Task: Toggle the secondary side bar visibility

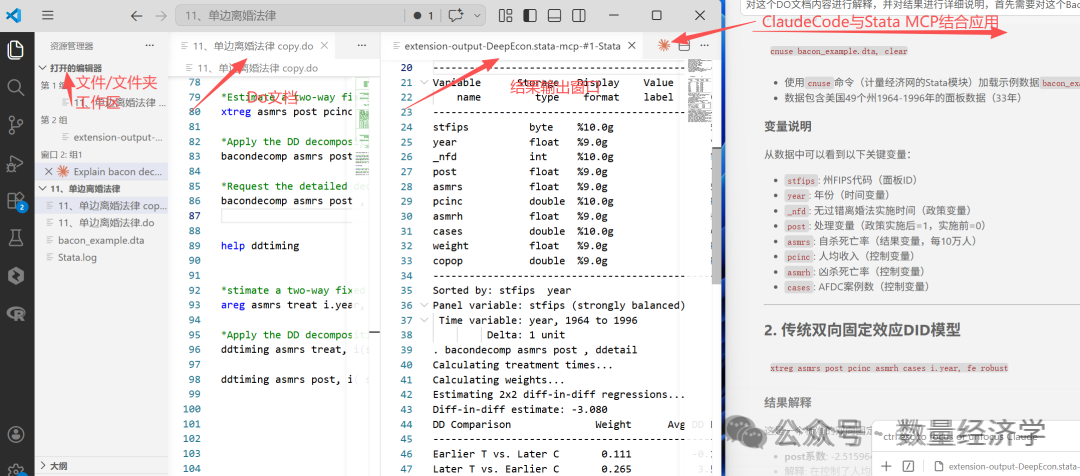Action: [579, 15]
